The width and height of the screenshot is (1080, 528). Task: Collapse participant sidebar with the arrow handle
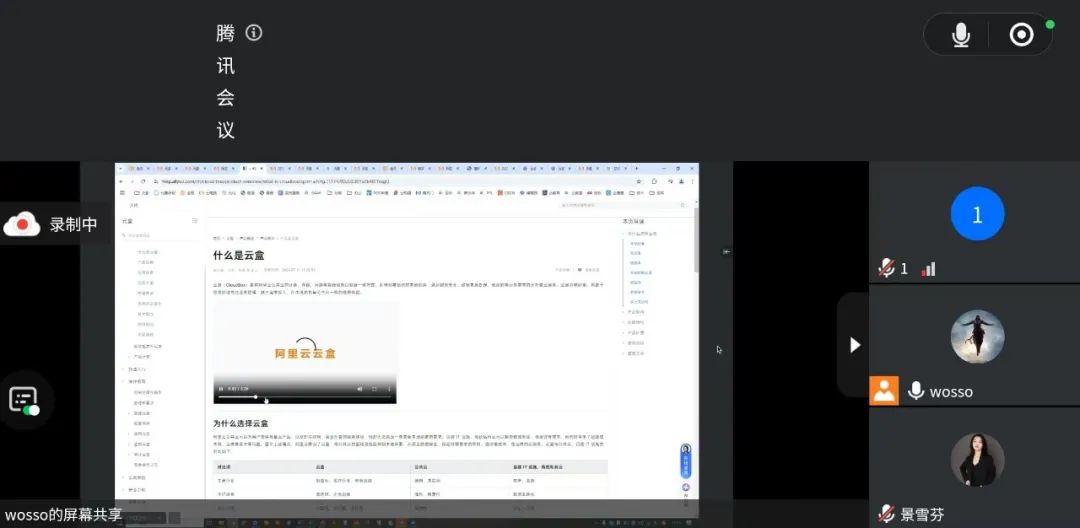pos(854,345)
